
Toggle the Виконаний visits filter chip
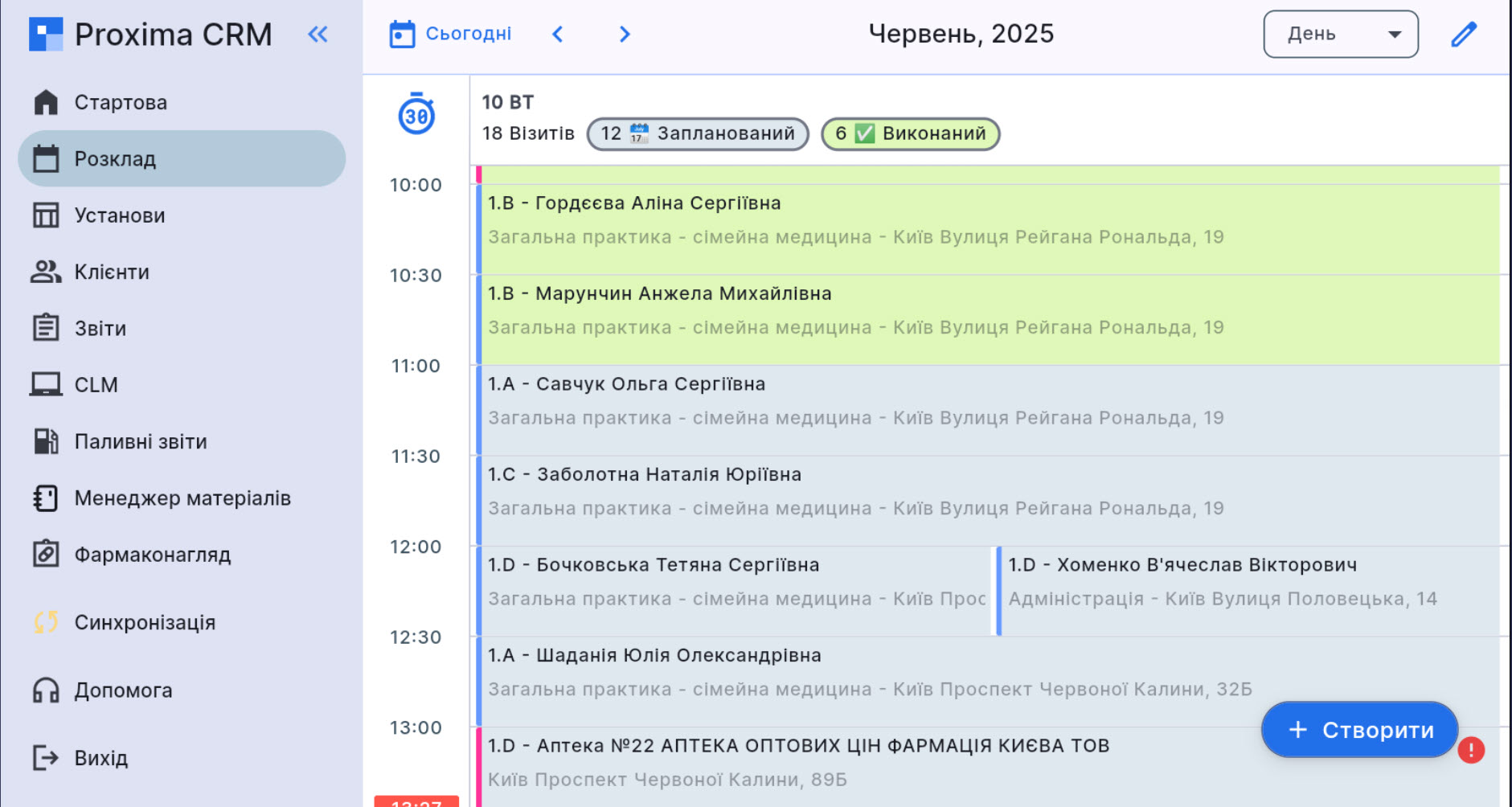(910, 133)
